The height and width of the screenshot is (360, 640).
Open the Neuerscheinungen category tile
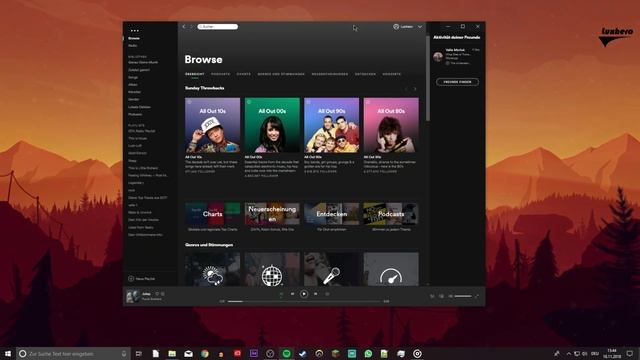[272, 213]
